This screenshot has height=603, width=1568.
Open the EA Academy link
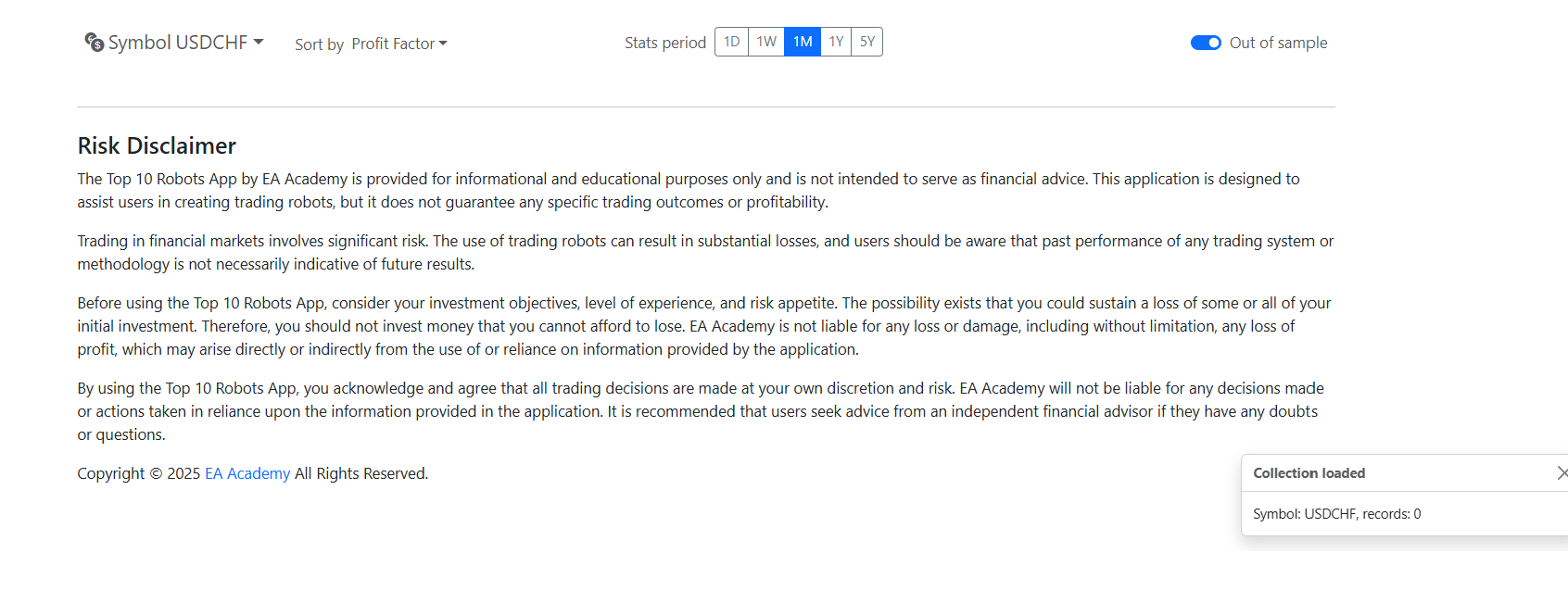click(x=247, y=473)
